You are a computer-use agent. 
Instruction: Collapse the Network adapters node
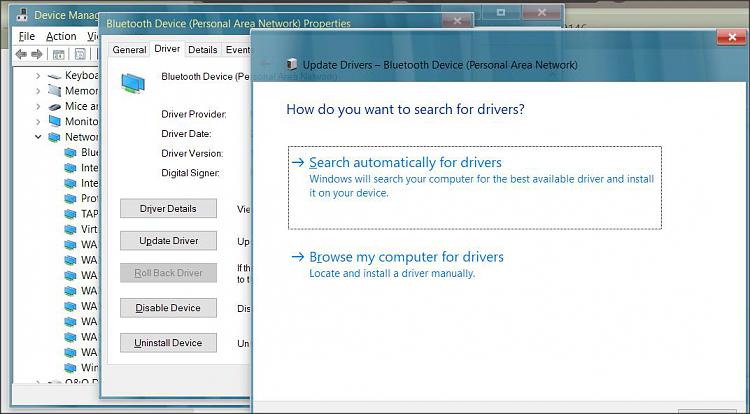pyautogui.click(x=38, y=137)
